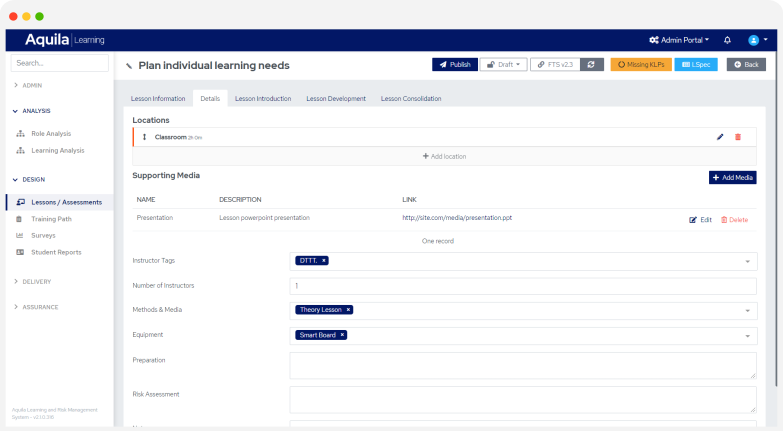783x431 pixels.
Task: Expand the Methods & Media dropdown
Action: (x=748, y=311)
